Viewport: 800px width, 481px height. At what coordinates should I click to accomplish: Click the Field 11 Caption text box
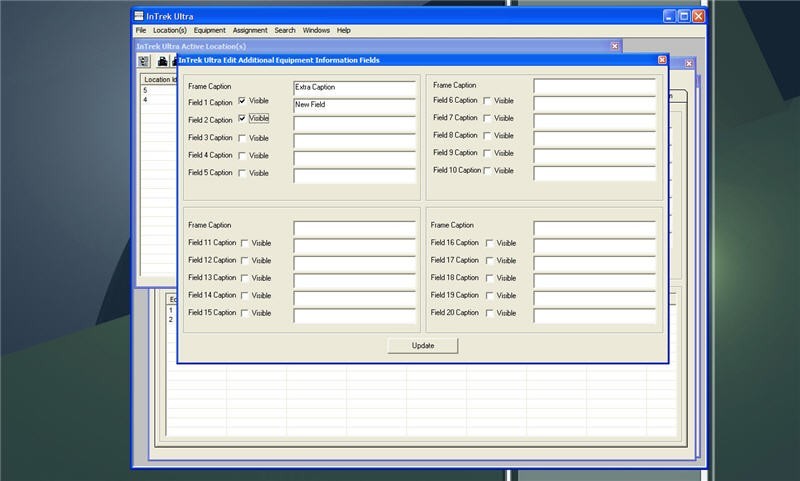pyautogui.click(x=355, y=245)
